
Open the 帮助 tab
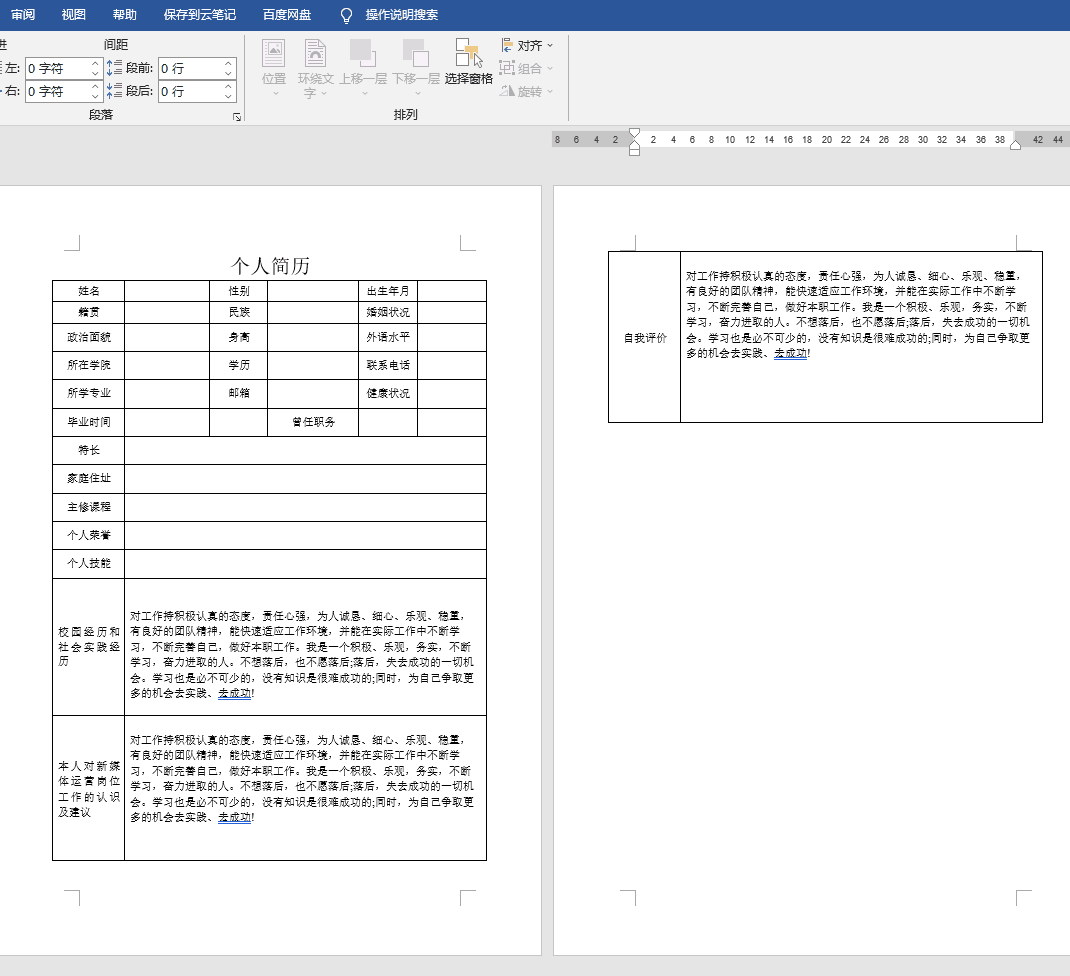125,14
